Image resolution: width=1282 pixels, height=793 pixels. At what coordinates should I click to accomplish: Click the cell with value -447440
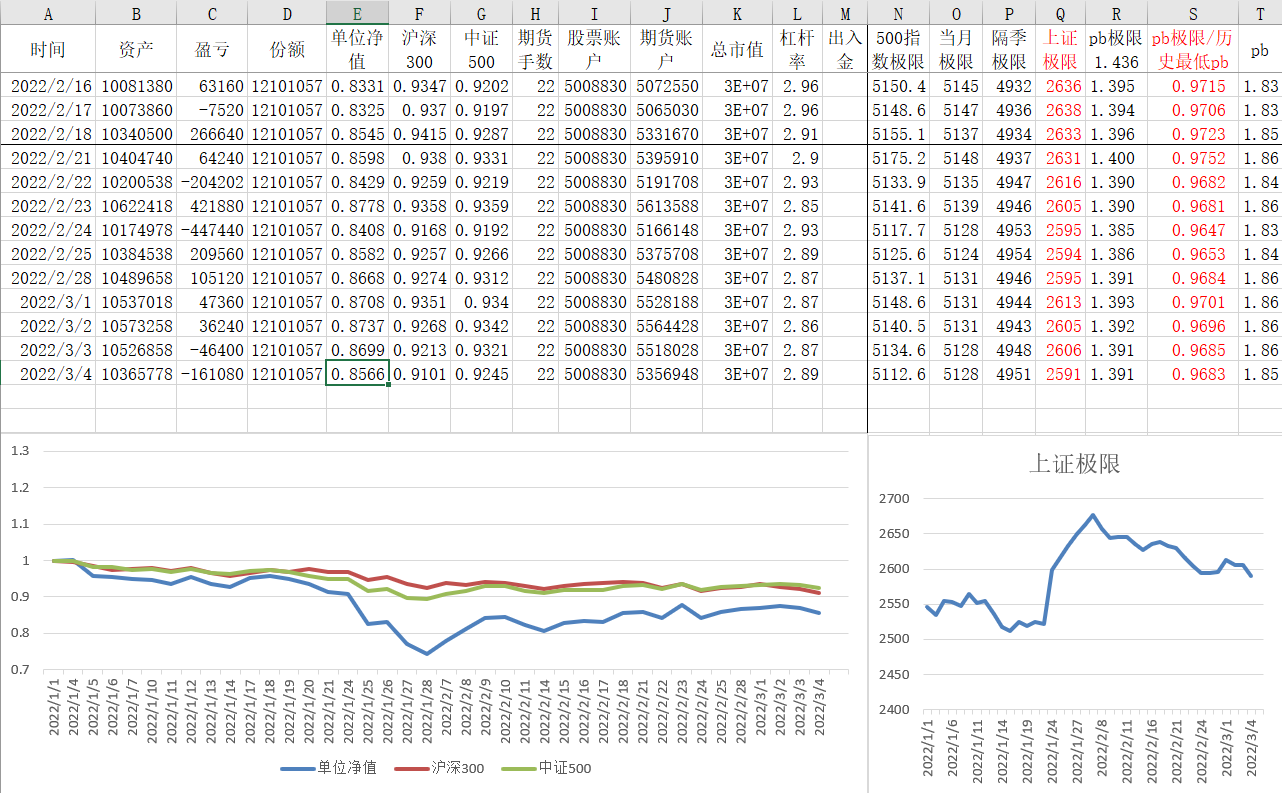(x=211, y=230)
